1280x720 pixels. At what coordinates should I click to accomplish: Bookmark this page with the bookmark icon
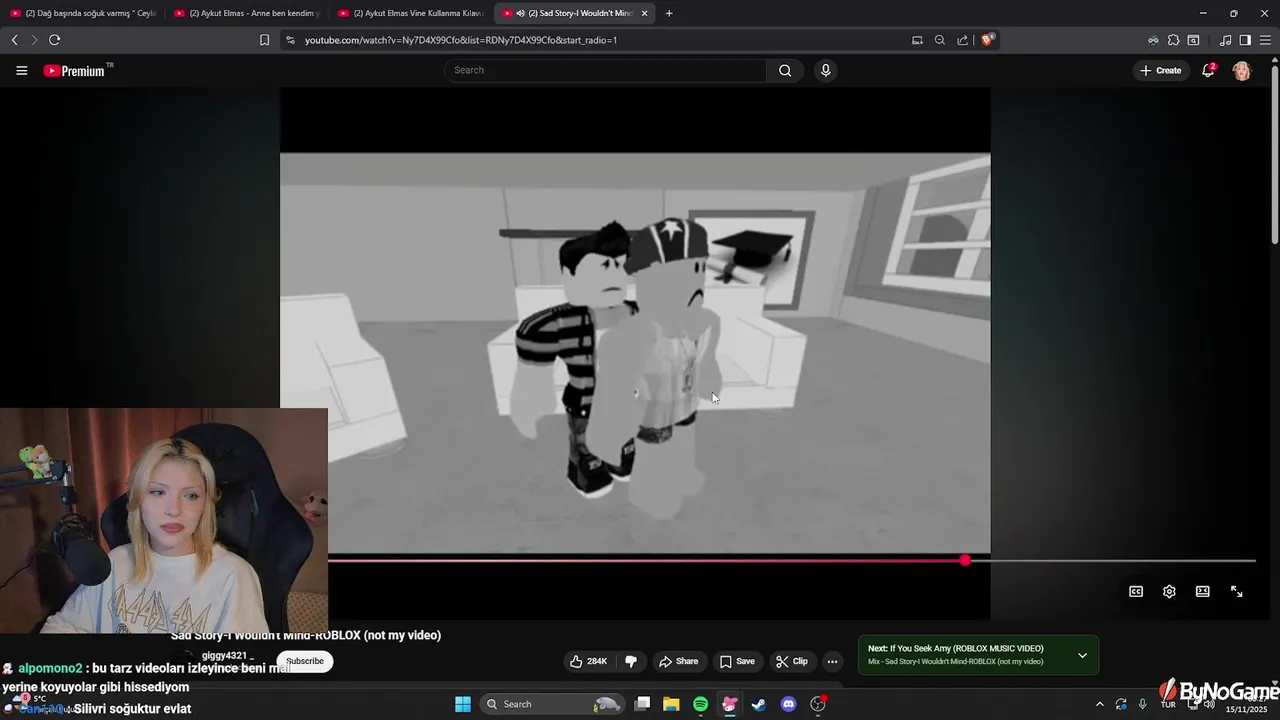click(x=264, y=40)
